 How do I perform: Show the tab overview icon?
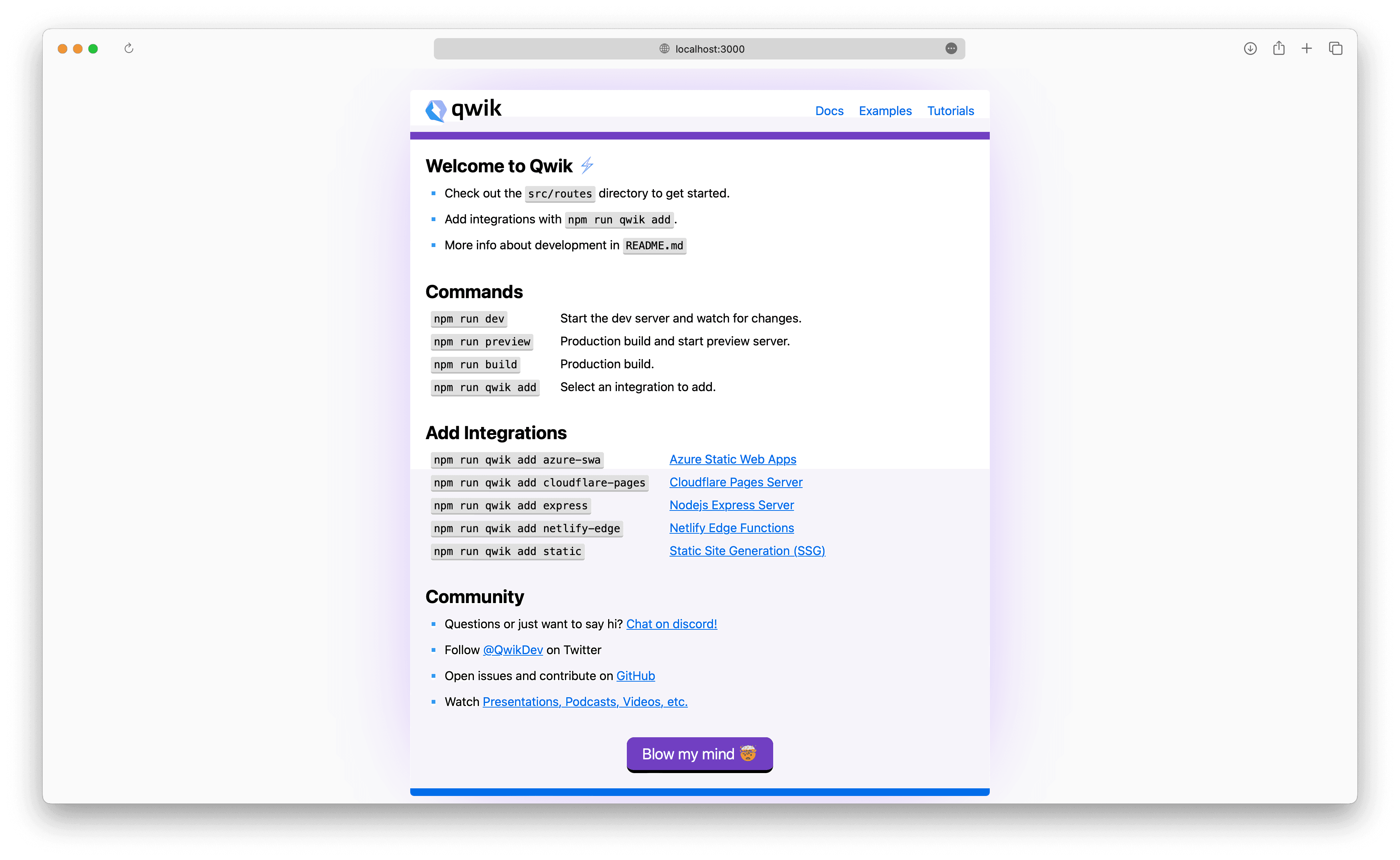coord(1335,48)
